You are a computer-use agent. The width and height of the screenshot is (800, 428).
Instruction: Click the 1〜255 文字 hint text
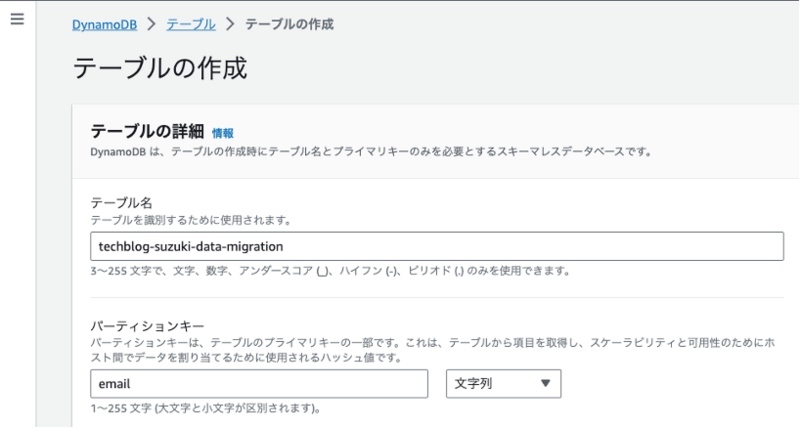point(206,408)
